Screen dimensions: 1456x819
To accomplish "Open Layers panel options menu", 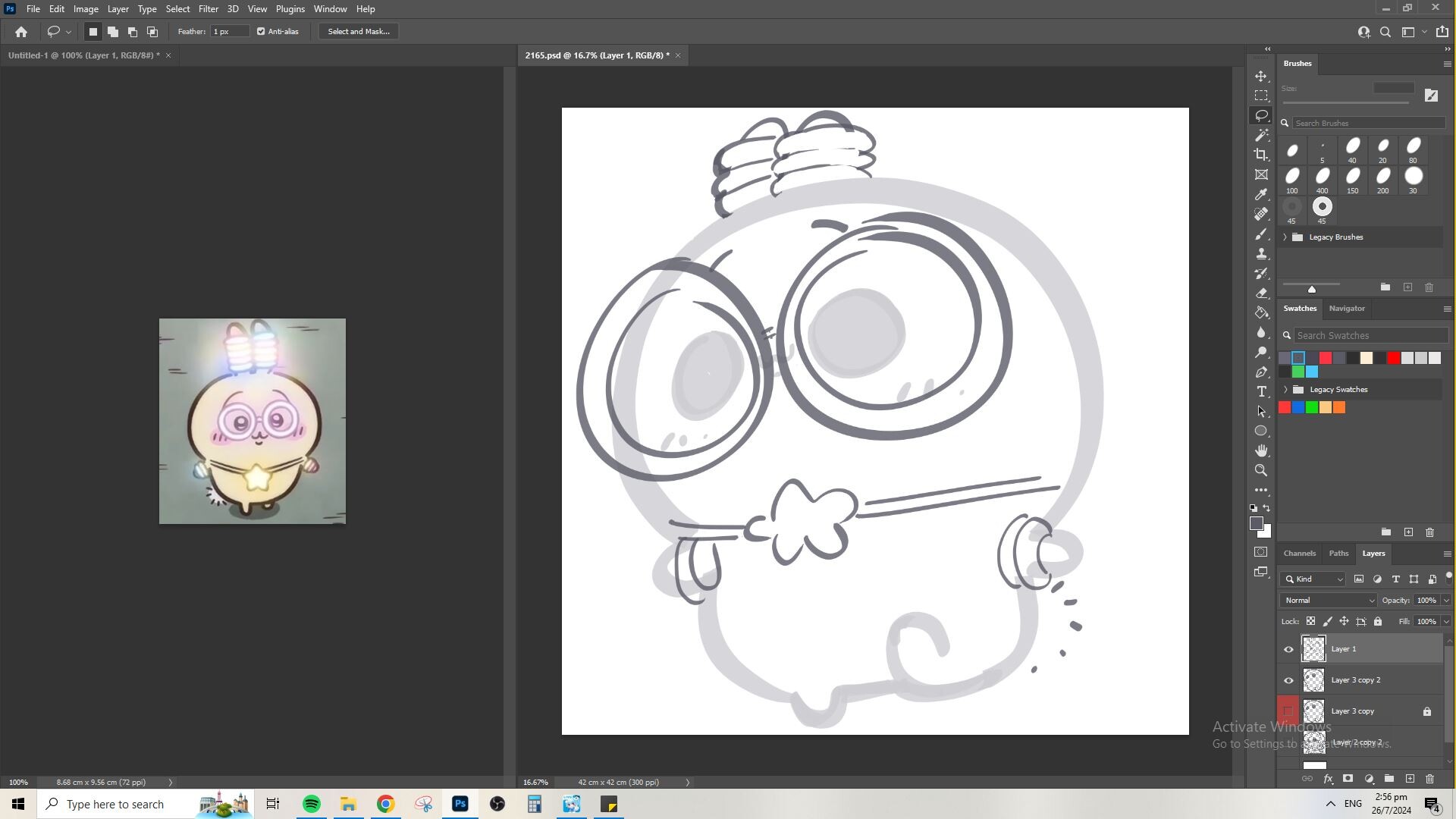I will coord(1447,554).
